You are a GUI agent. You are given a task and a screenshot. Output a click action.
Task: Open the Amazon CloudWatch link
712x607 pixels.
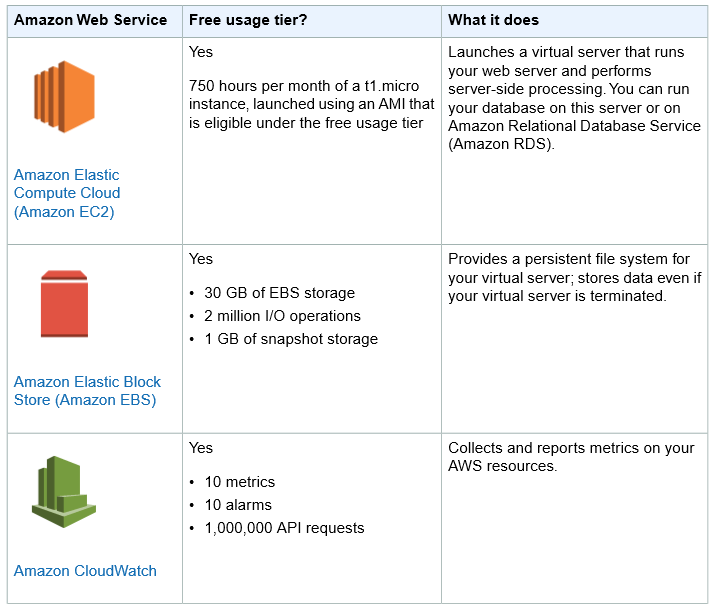85,571
